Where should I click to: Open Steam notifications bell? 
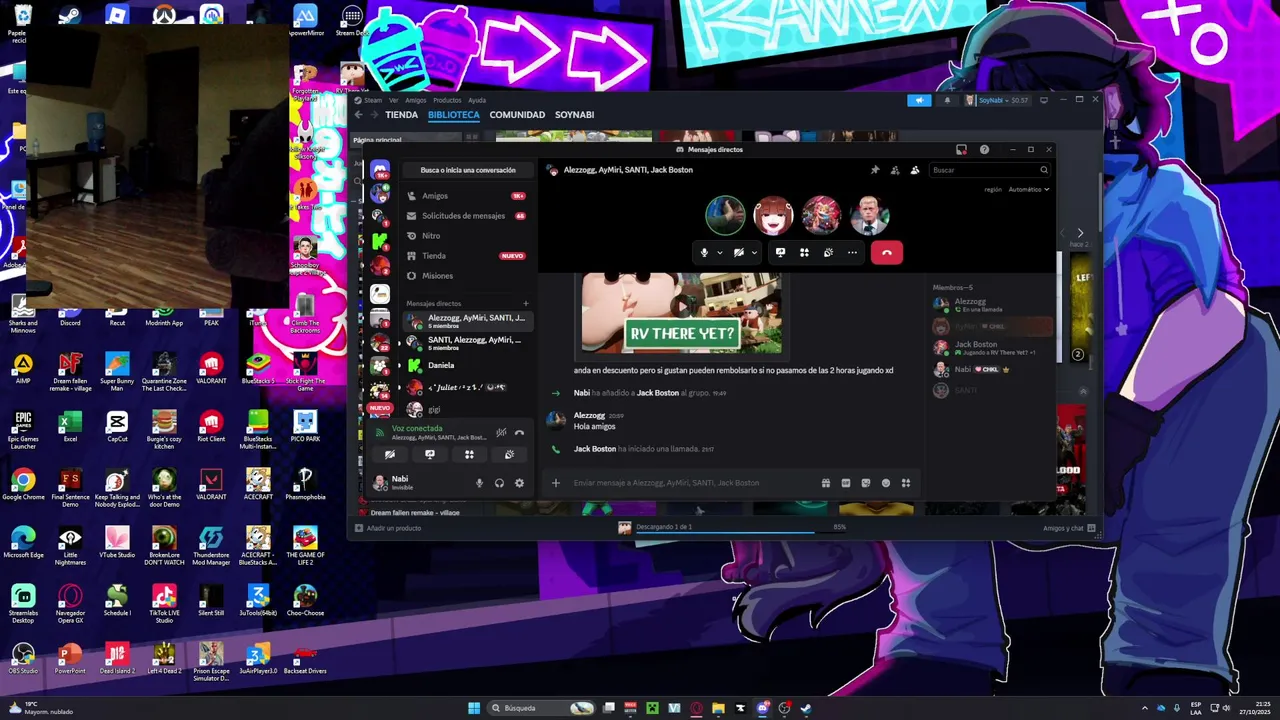947,100
